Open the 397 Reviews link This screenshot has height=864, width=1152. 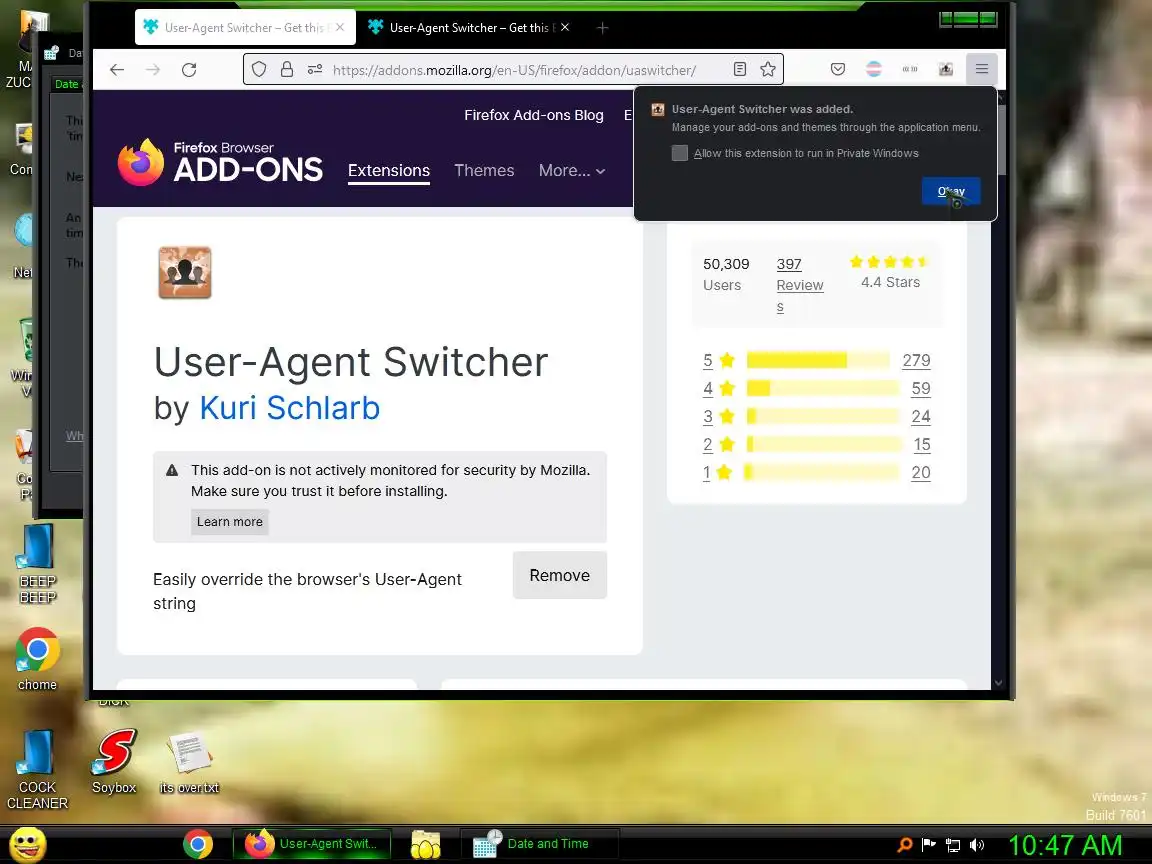point(799,285)
